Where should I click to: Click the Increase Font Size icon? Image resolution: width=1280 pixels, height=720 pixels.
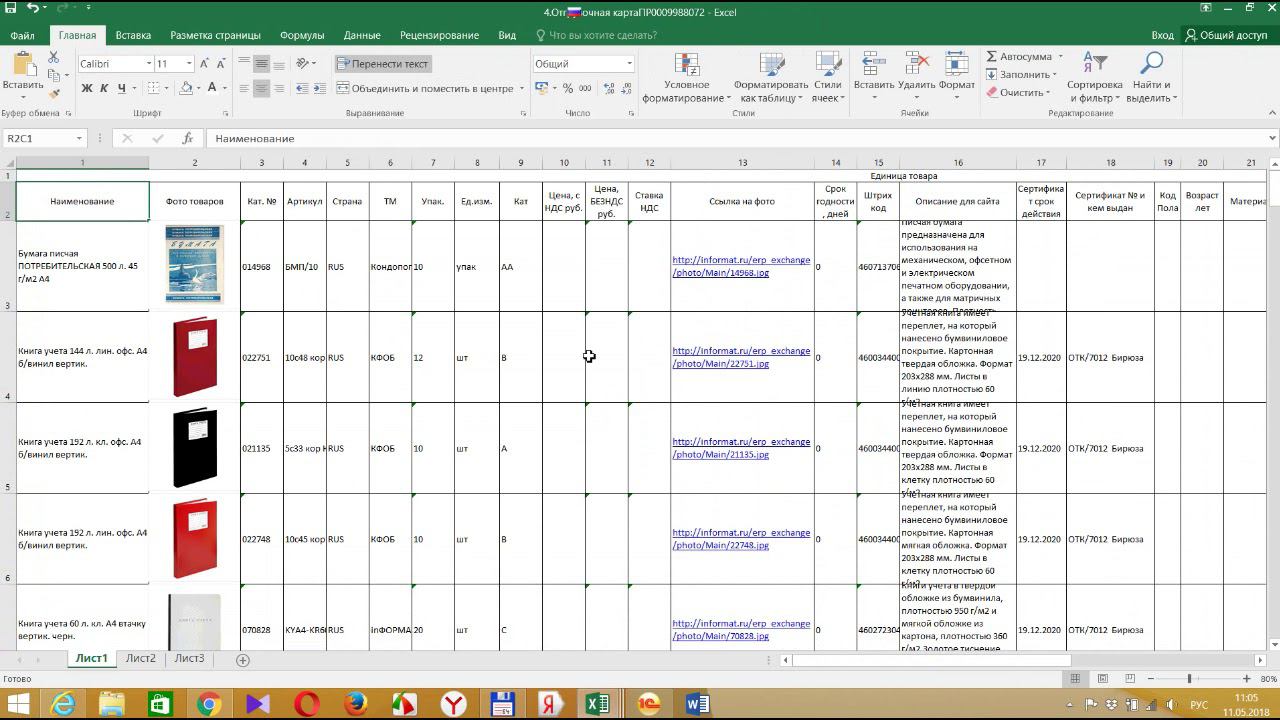tap(205, 64)
